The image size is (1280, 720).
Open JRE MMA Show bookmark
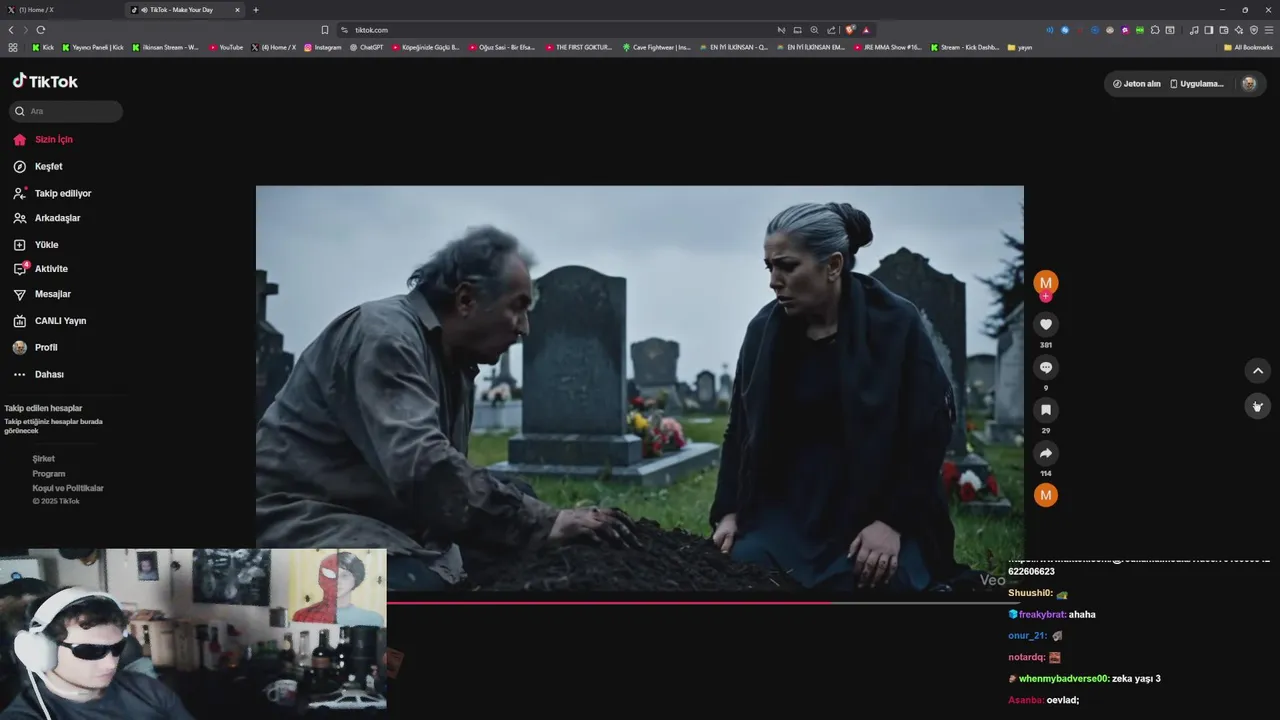(887, 47)
